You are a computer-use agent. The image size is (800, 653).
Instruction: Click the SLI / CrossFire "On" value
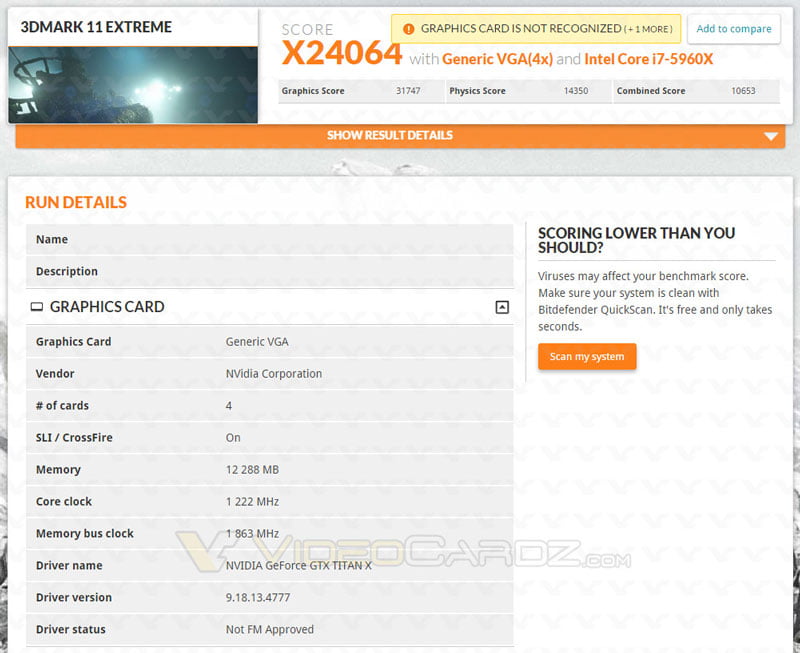click(x=233, y=437)
